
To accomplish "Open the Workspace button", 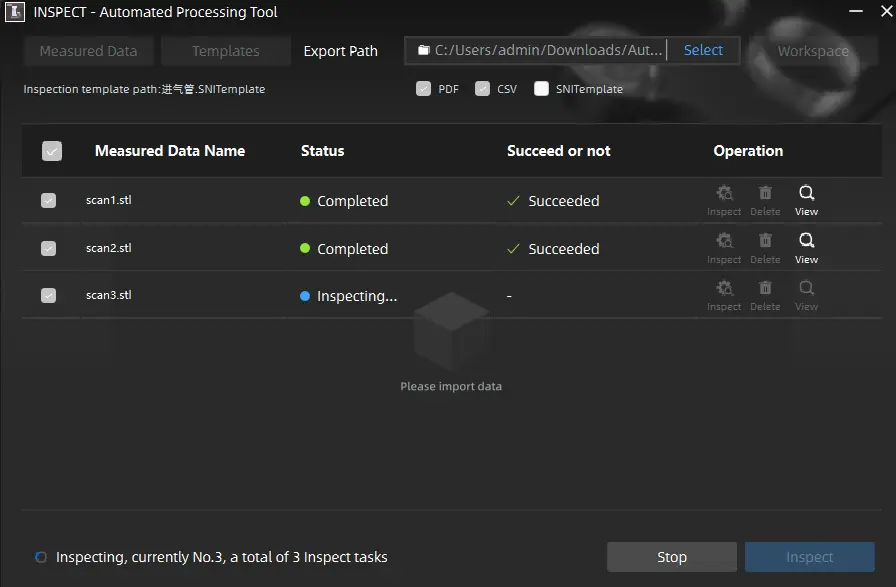I will point(813,51).
